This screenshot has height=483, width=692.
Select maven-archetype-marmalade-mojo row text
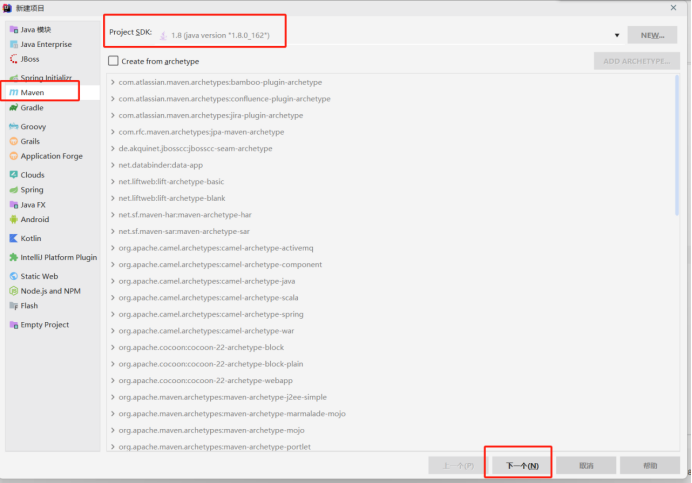[x=232, y=414]
